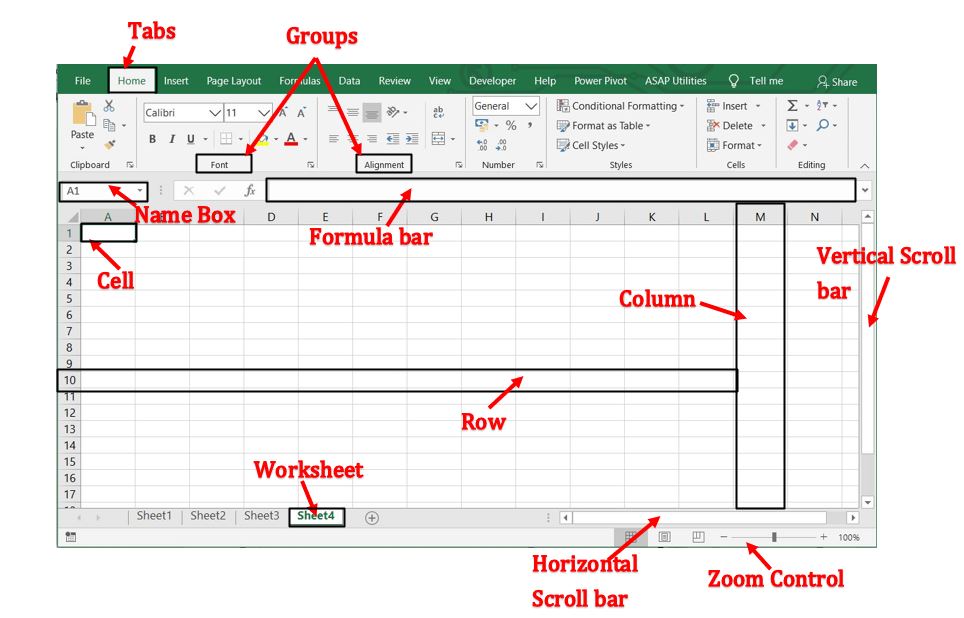
Task: Select the Sheet2 worksheet tab
Action: pyautogui.click(x=207, y=516)
